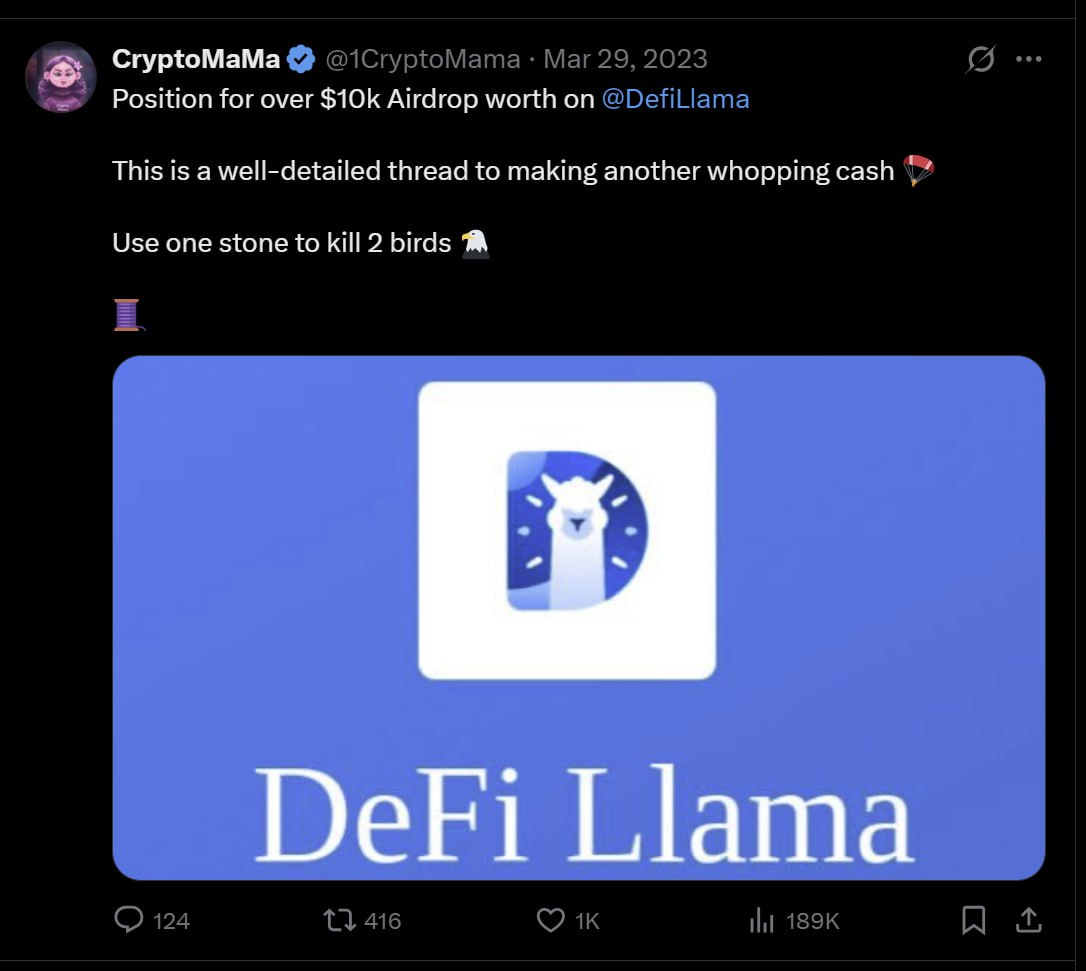Click the CryptoMaMa display name

pyautogui.click(x=196, y=60)
